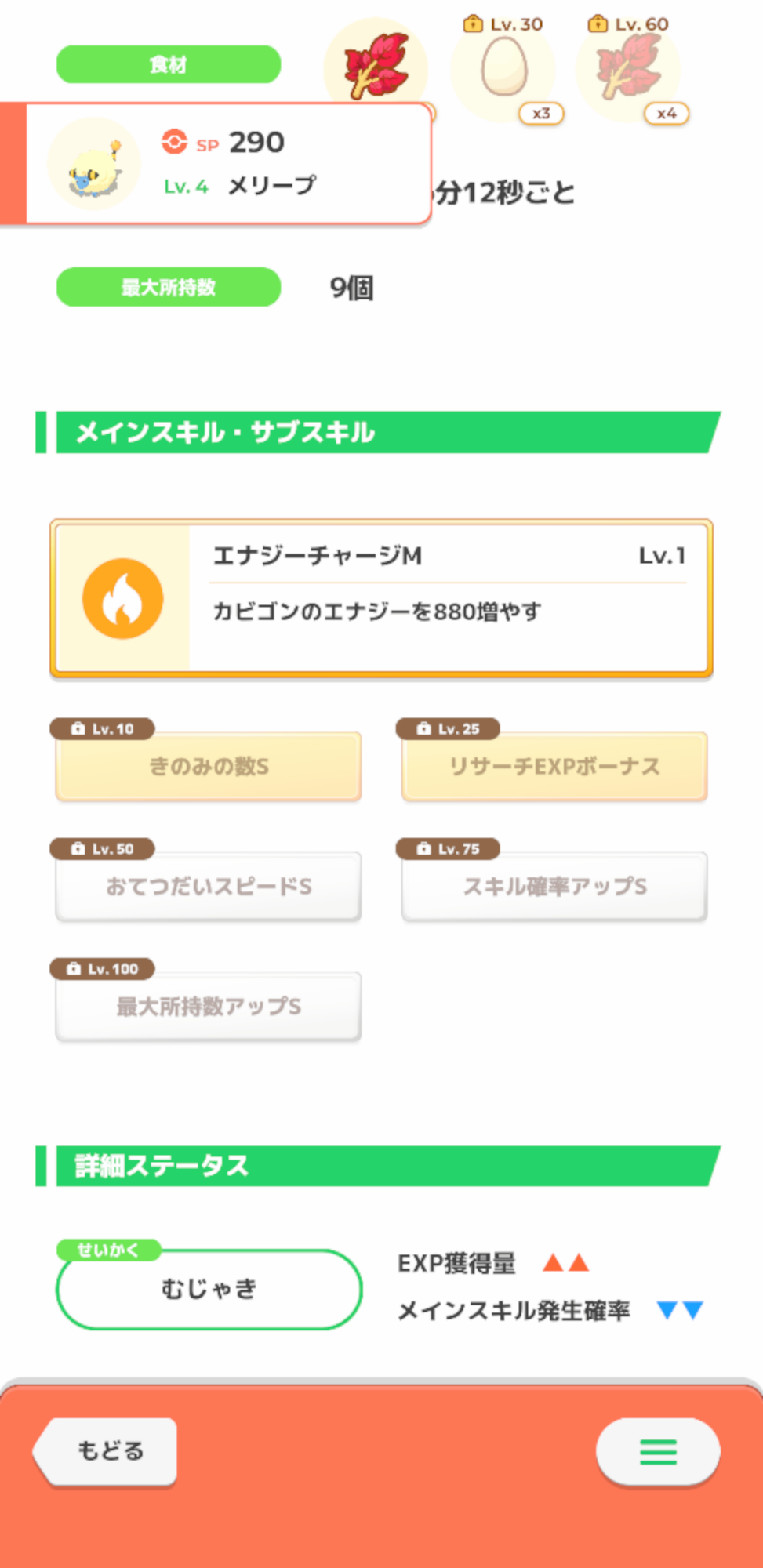Image resolution: width=763 pixels, height=1568 pixels.
Task: Tap the orange flame main skill icon
Action: (123, 598)
